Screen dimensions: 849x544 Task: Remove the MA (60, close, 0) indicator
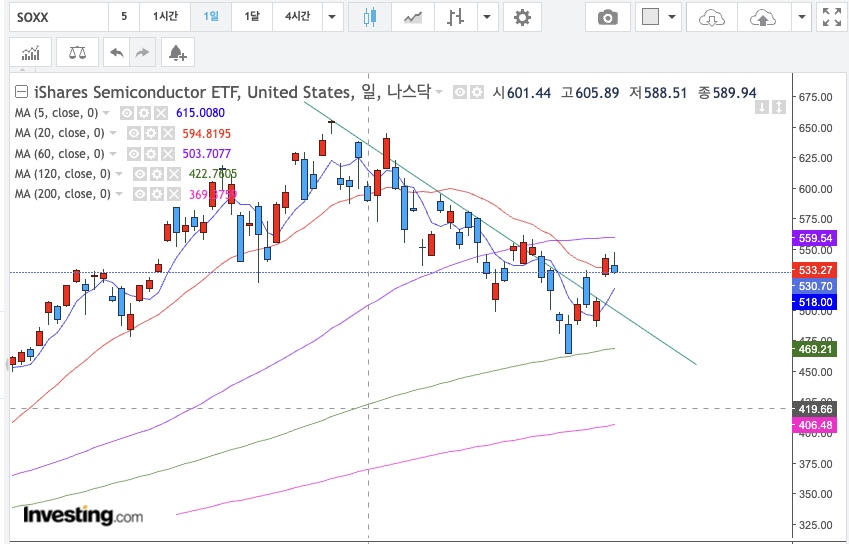click(x=167, y=154)
